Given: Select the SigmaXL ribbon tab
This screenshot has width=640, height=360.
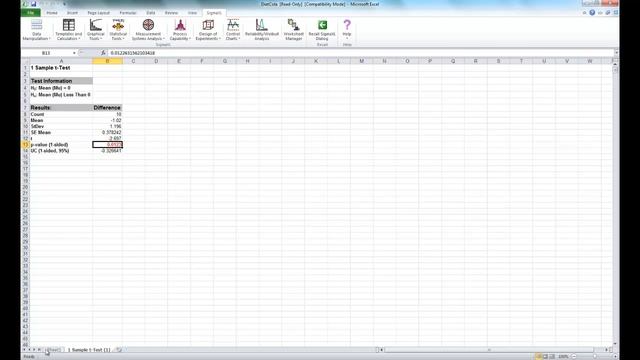Looking at the screenshot, I should click(214, 13).
